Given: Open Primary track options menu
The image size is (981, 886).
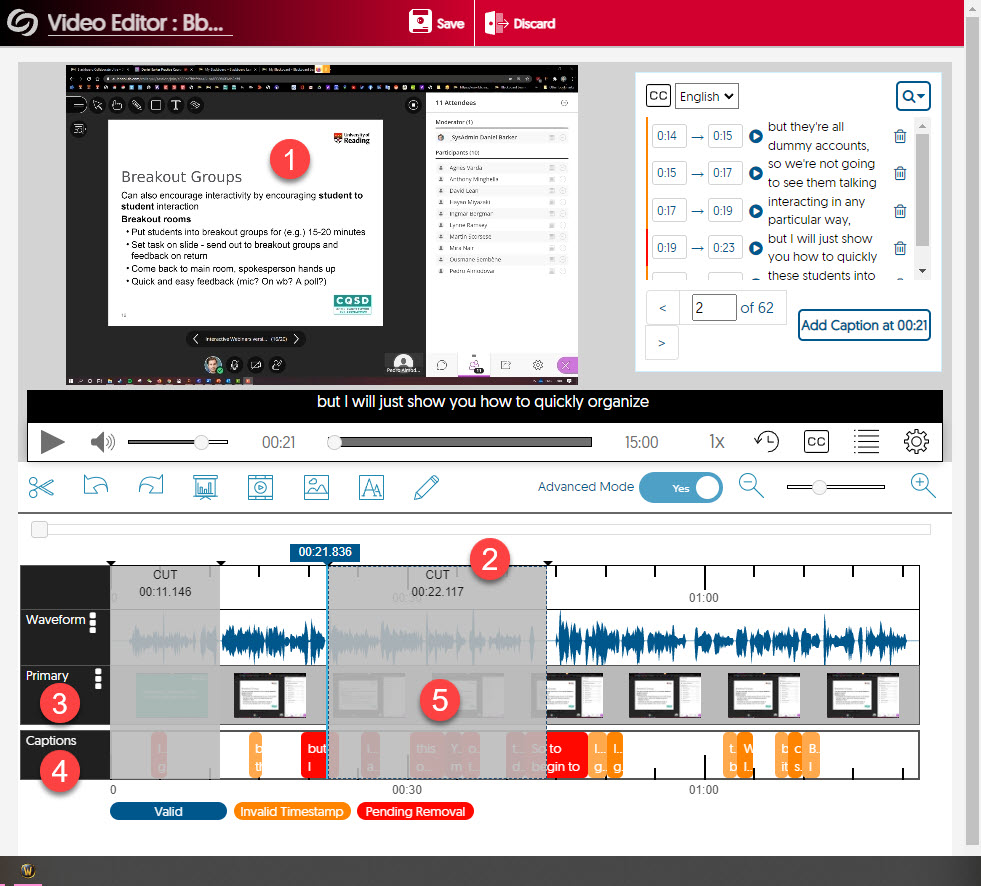Looking at the screenshot, I should 98,678.
